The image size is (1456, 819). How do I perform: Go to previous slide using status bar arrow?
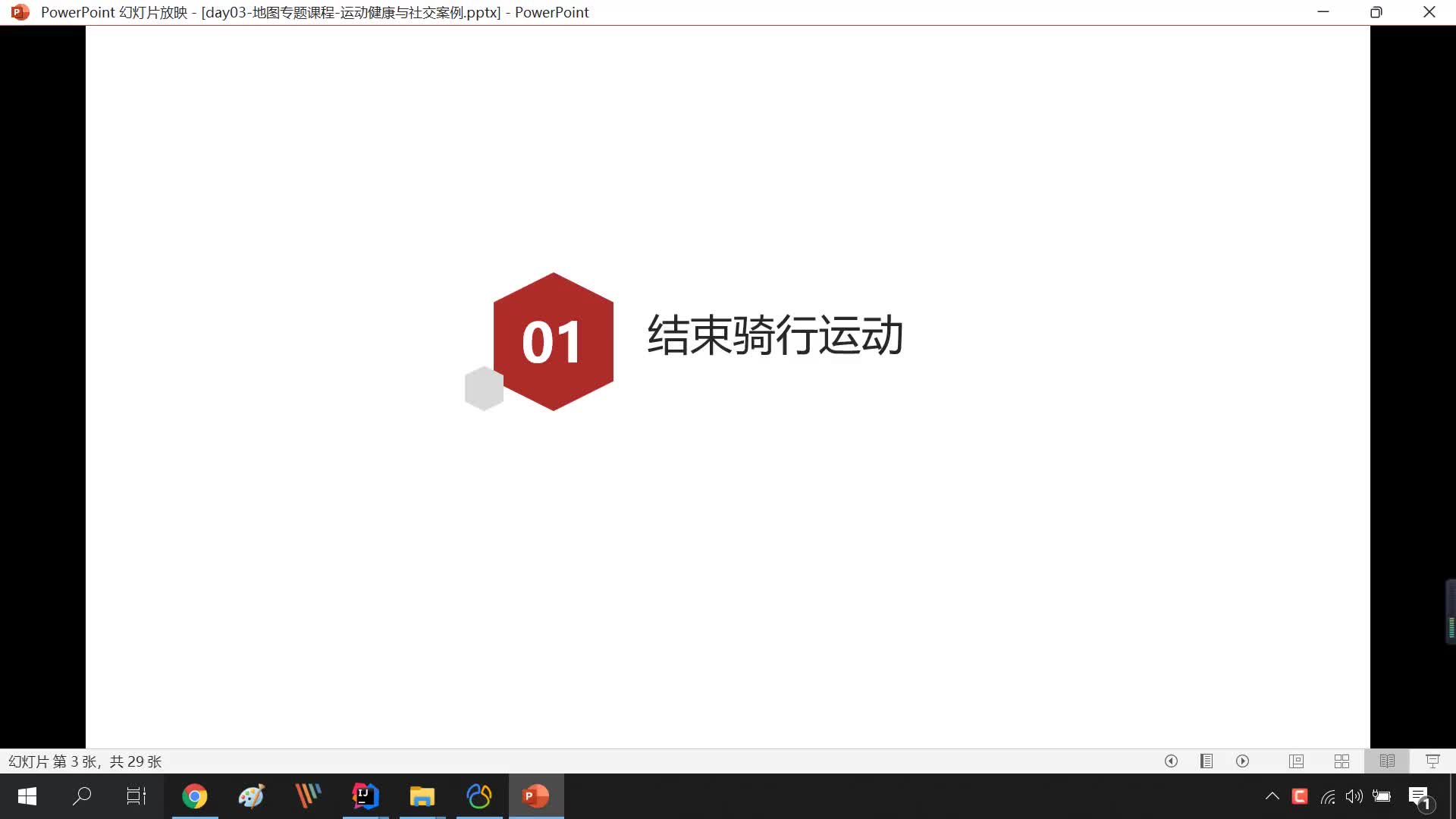[1171, 761]
